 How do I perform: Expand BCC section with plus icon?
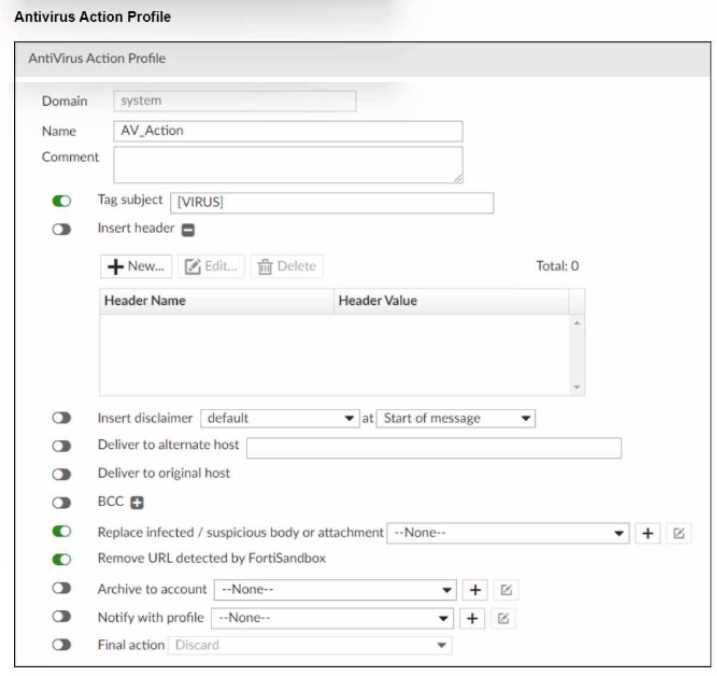[137, 503]
